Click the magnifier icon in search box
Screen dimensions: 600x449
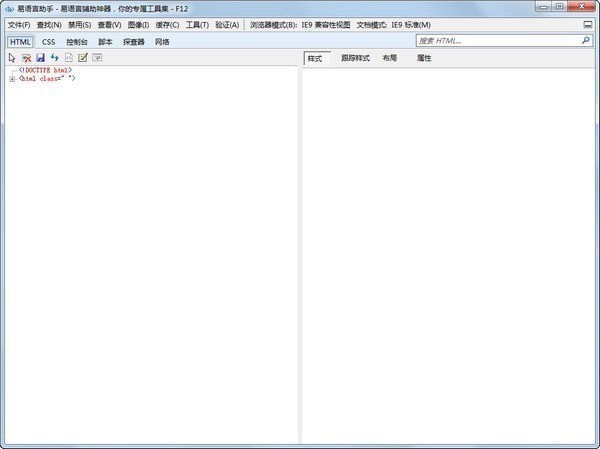point(586,41)
